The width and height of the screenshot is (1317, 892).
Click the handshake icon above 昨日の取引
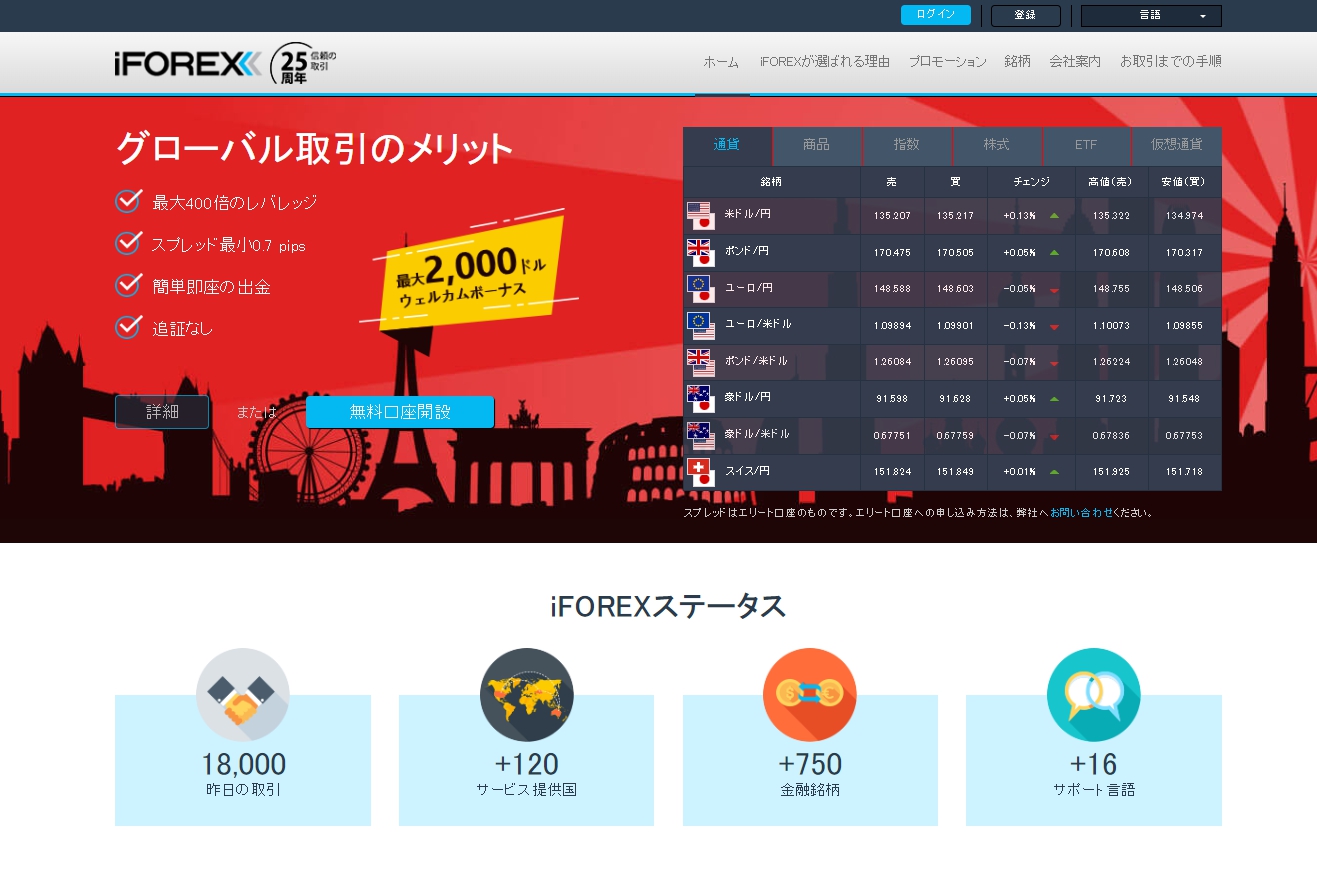point(243,695)
